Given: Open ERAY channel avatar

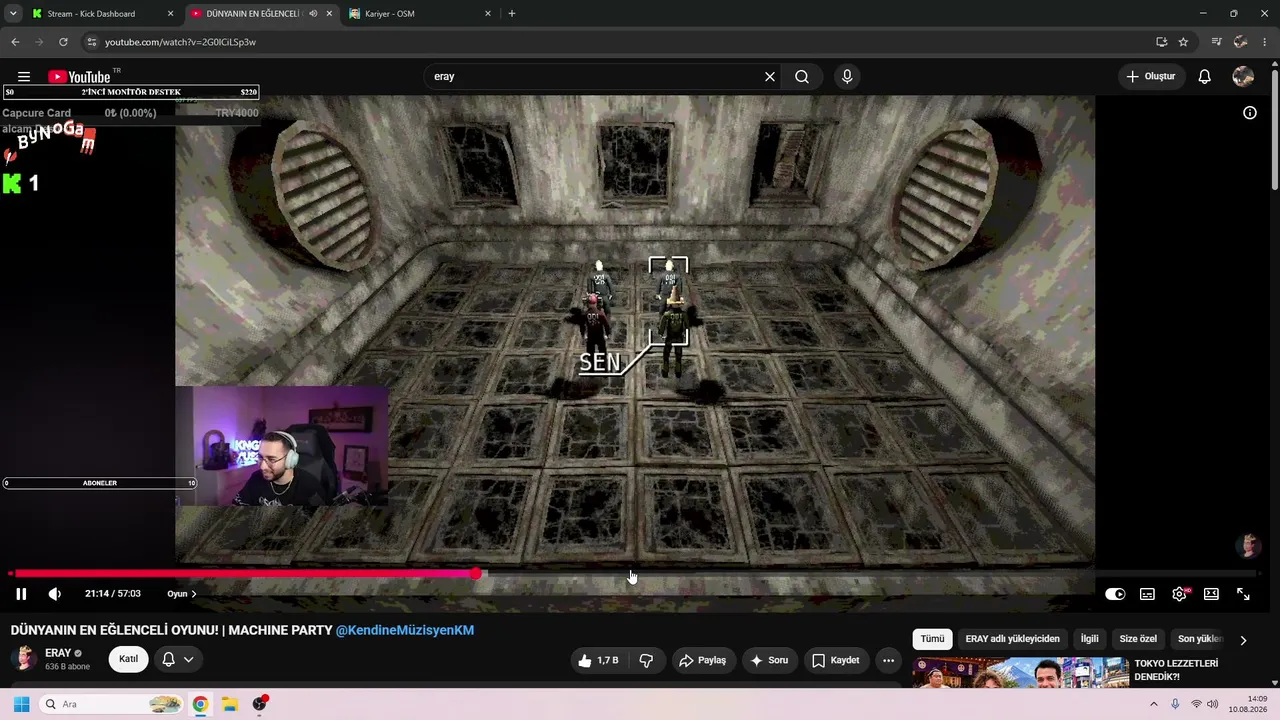Looking at the screenshot, I should [24, 658].
